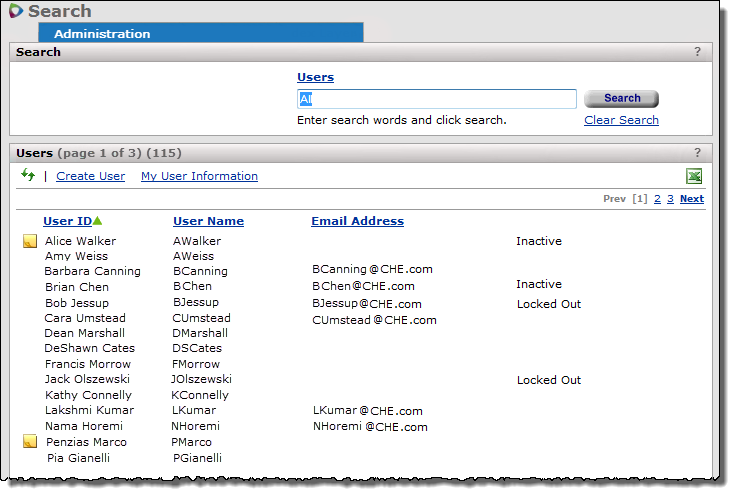Viewport: 735px width, 496px height.
Task: Open the Create User link
Action: (90, 176)
